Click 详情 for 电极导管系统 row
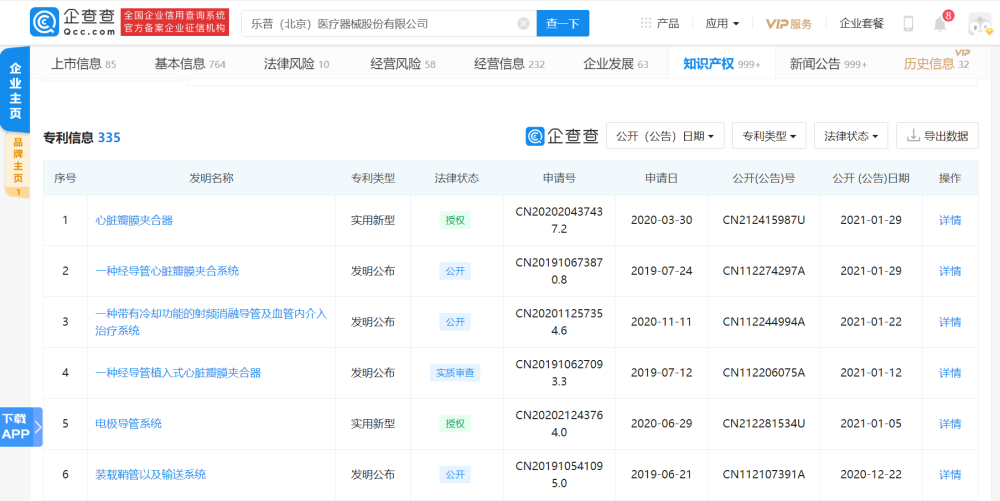 [950, 424]
